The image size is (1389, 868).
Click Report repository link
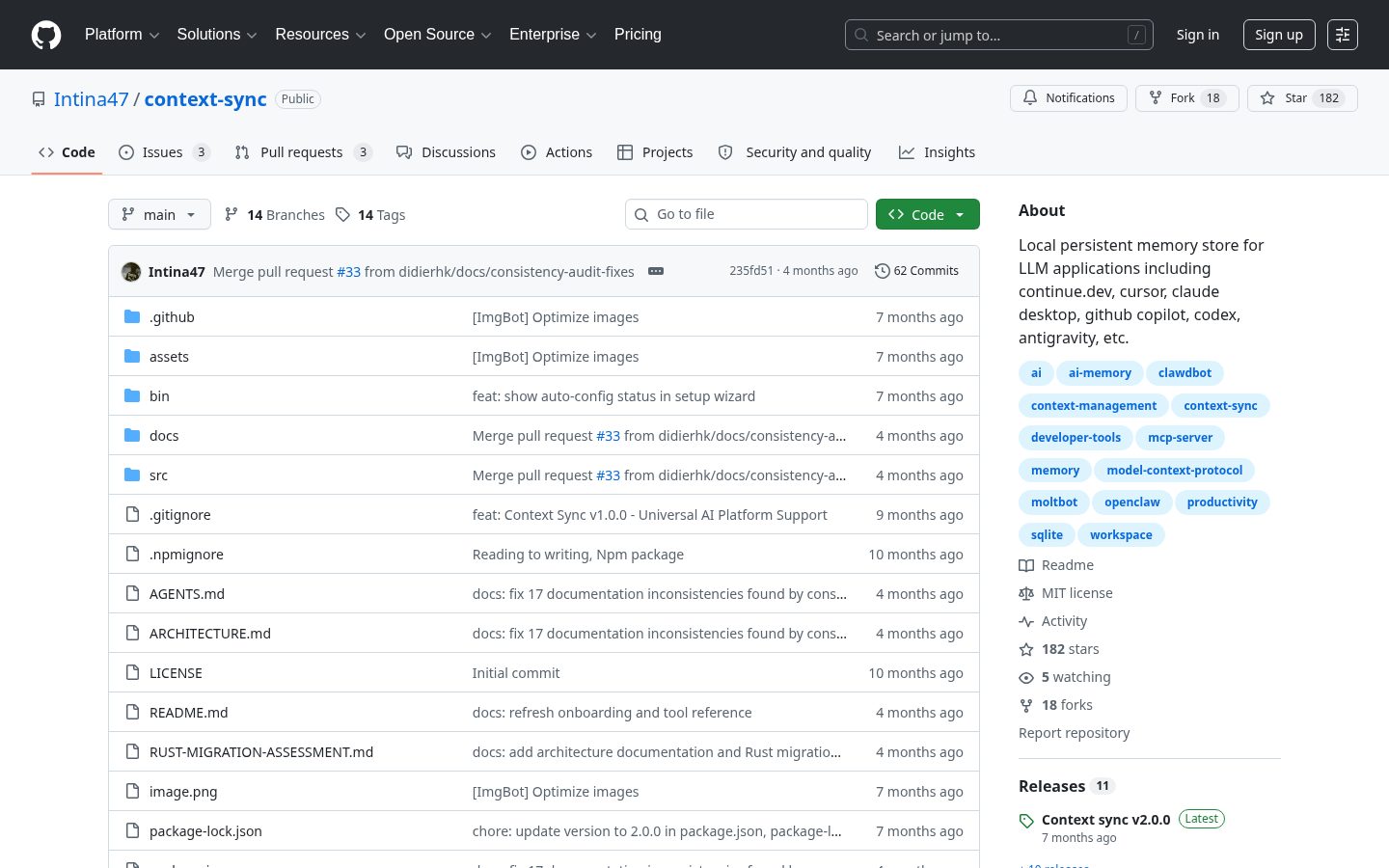1074,733
